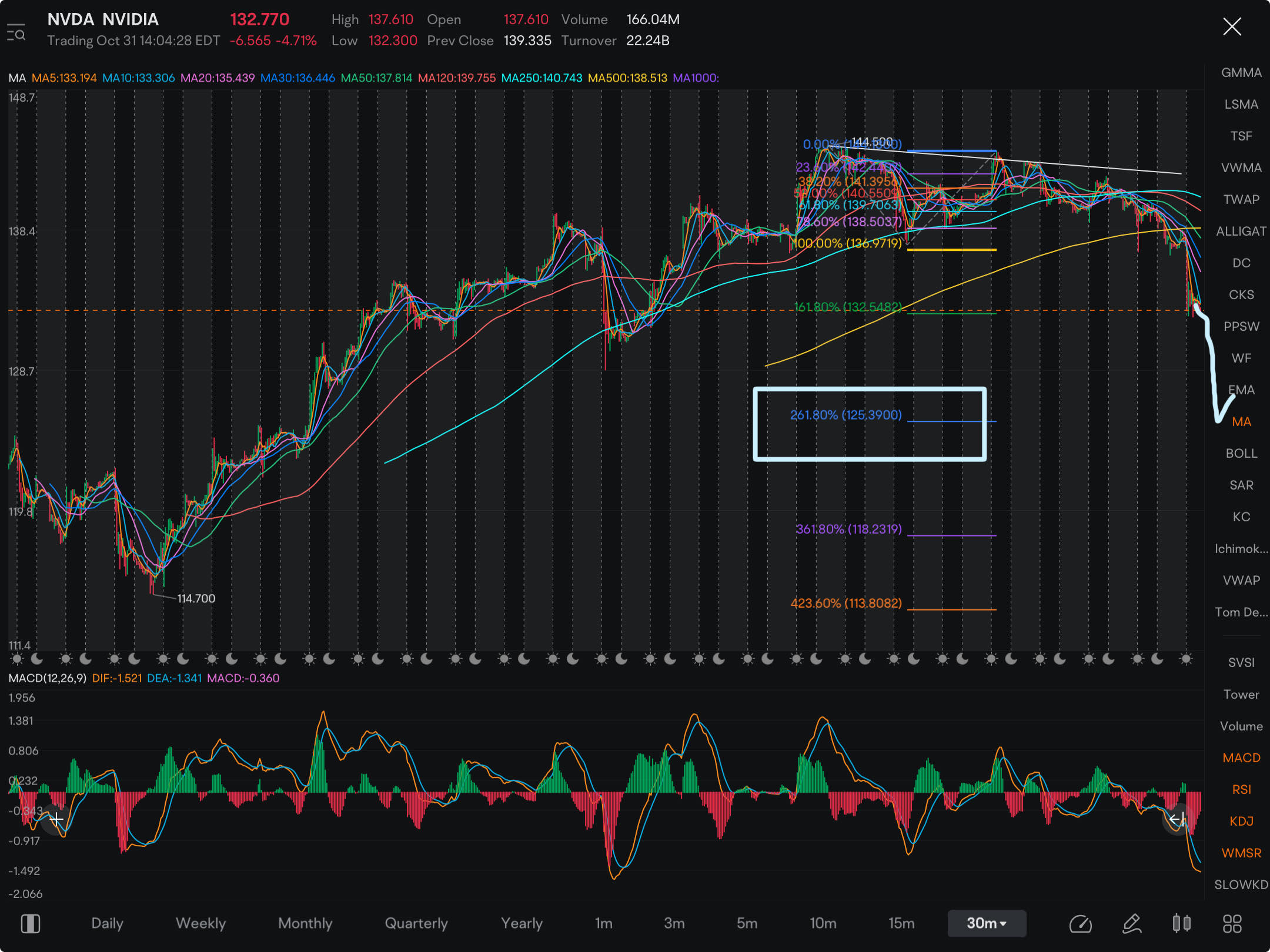Enable the TSF indicator
The image size is (1270, 952).
click(1241, 136)
